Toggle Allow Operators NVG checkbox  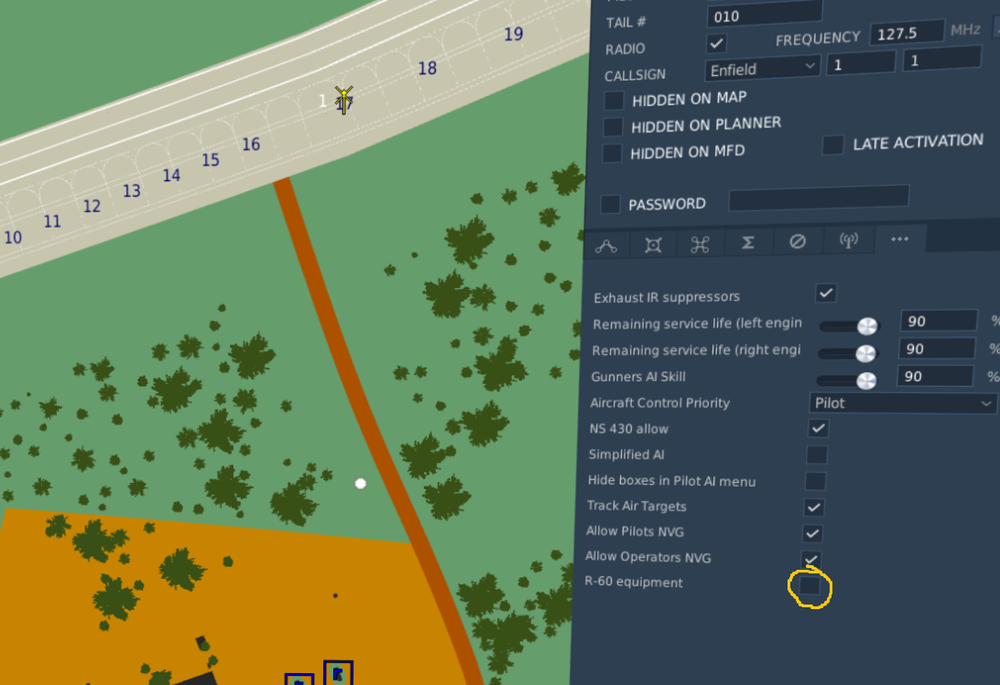pyautogui.click(x=811, y=559)
